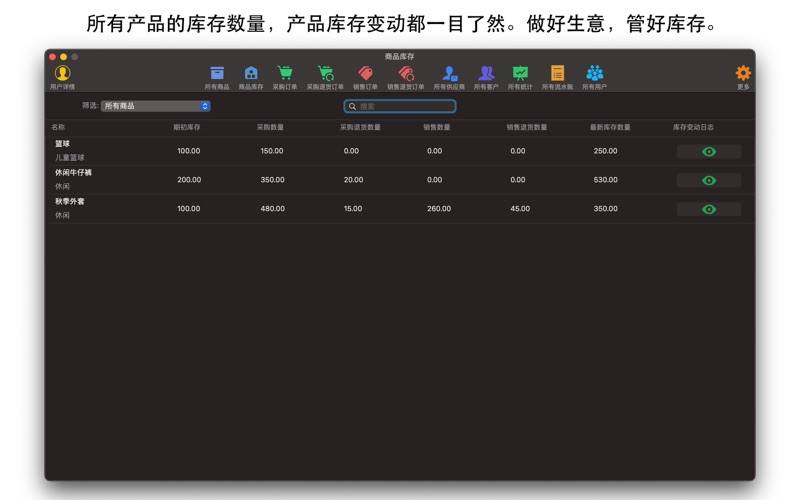
Task: Open 所有商品 all products toolbar icon
Action: [x=217, y=73]
